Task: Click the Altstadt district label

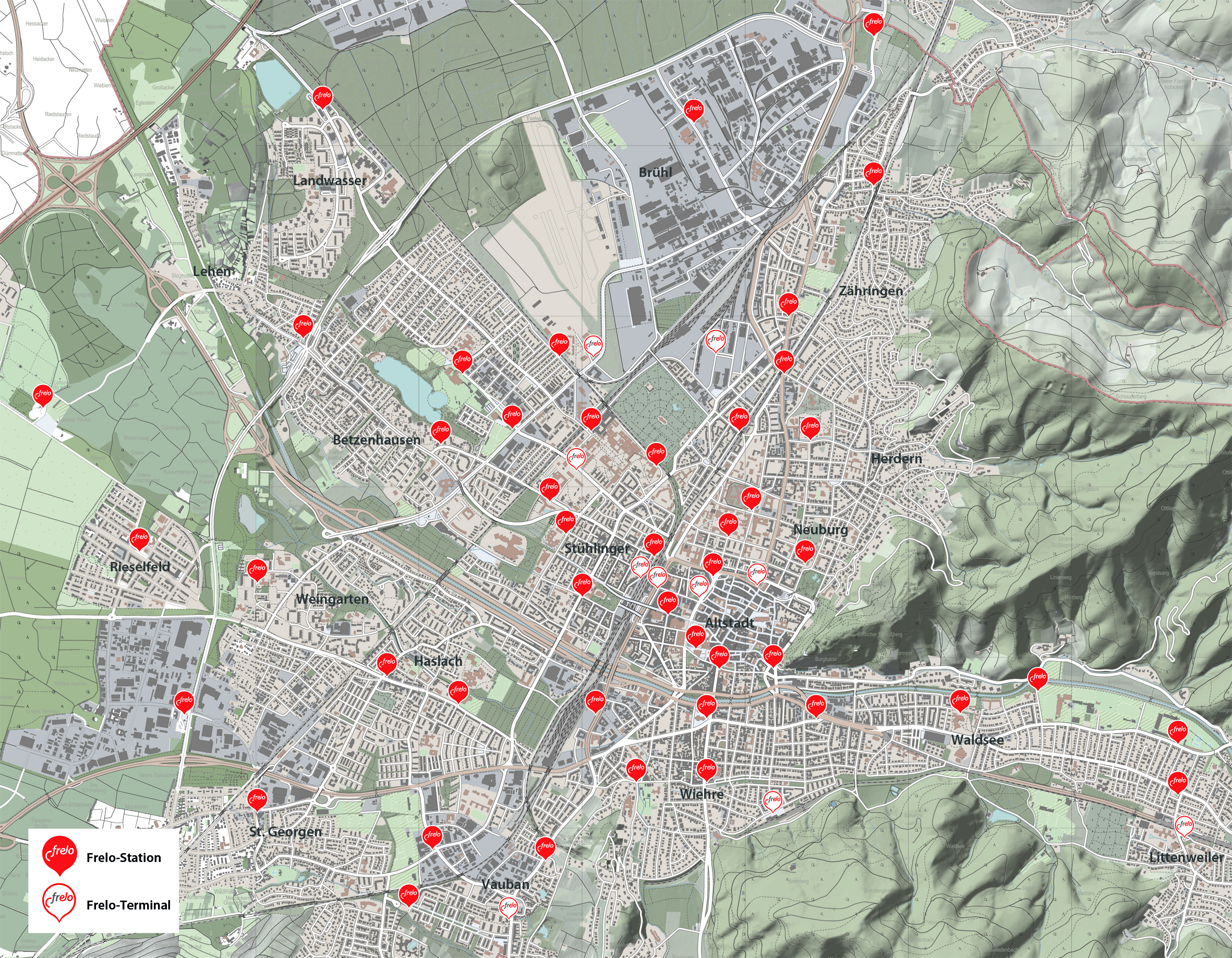Action: click(x=729, y=623)
